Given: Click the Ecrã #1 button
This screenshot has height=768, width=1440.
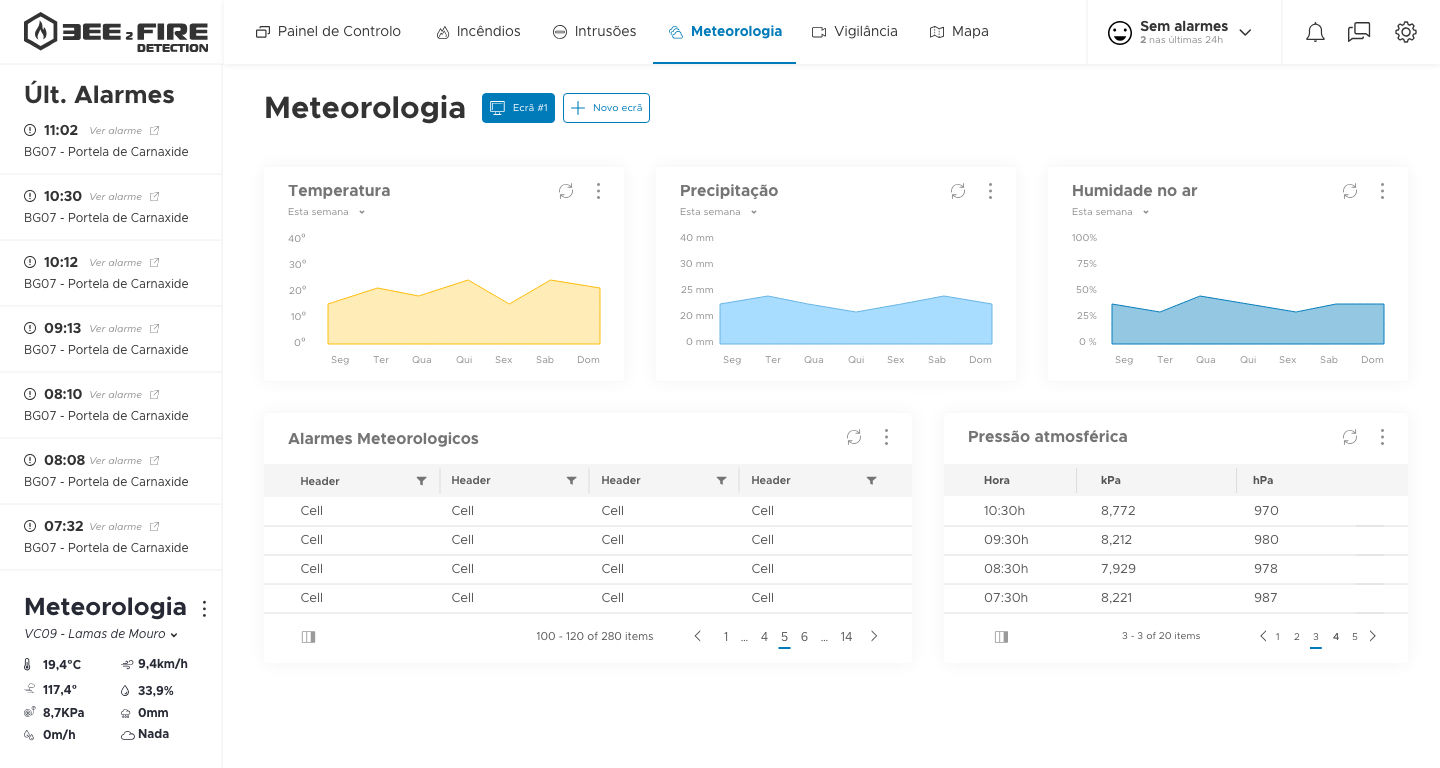Looking at the screenshot, I should (518, 108).
